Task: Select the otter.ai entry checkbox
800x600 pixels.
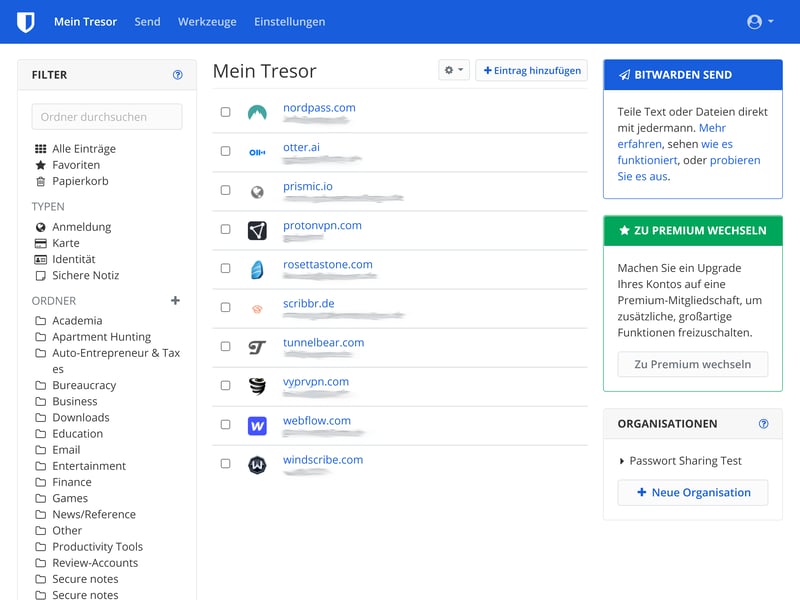Action: click(x=224, y=149)
